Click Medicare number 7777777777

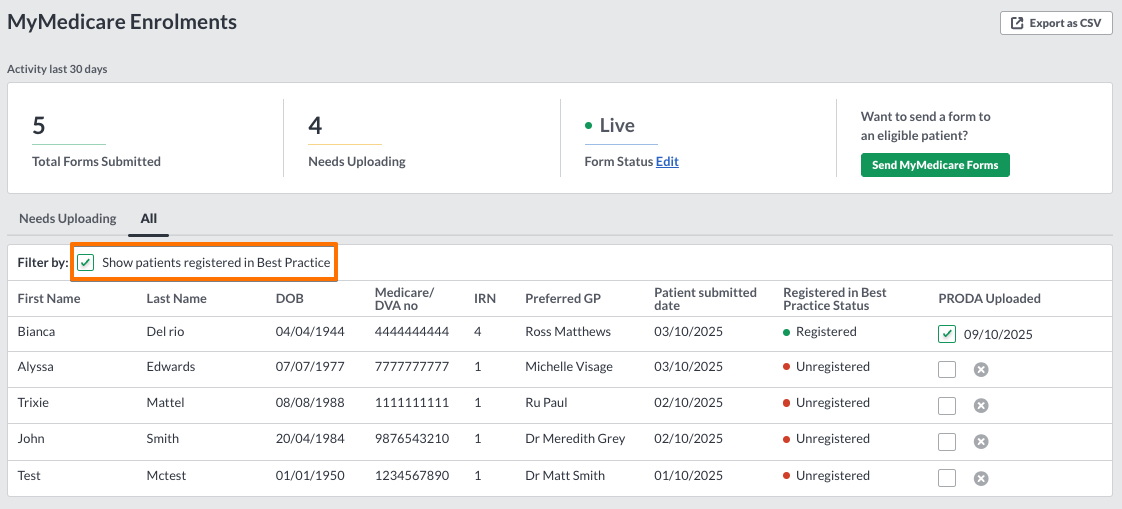411,367
